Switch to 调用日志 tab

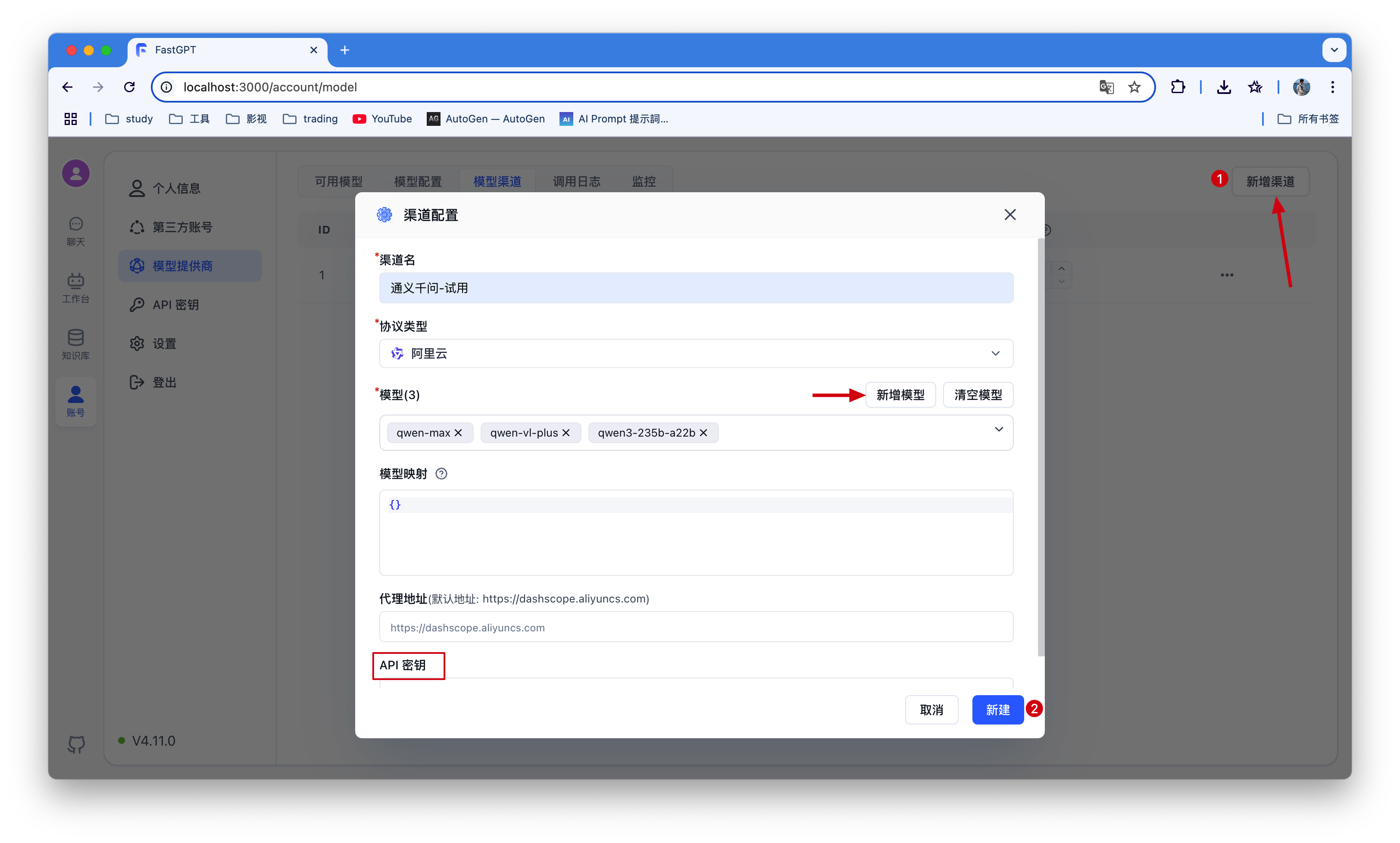576,181
